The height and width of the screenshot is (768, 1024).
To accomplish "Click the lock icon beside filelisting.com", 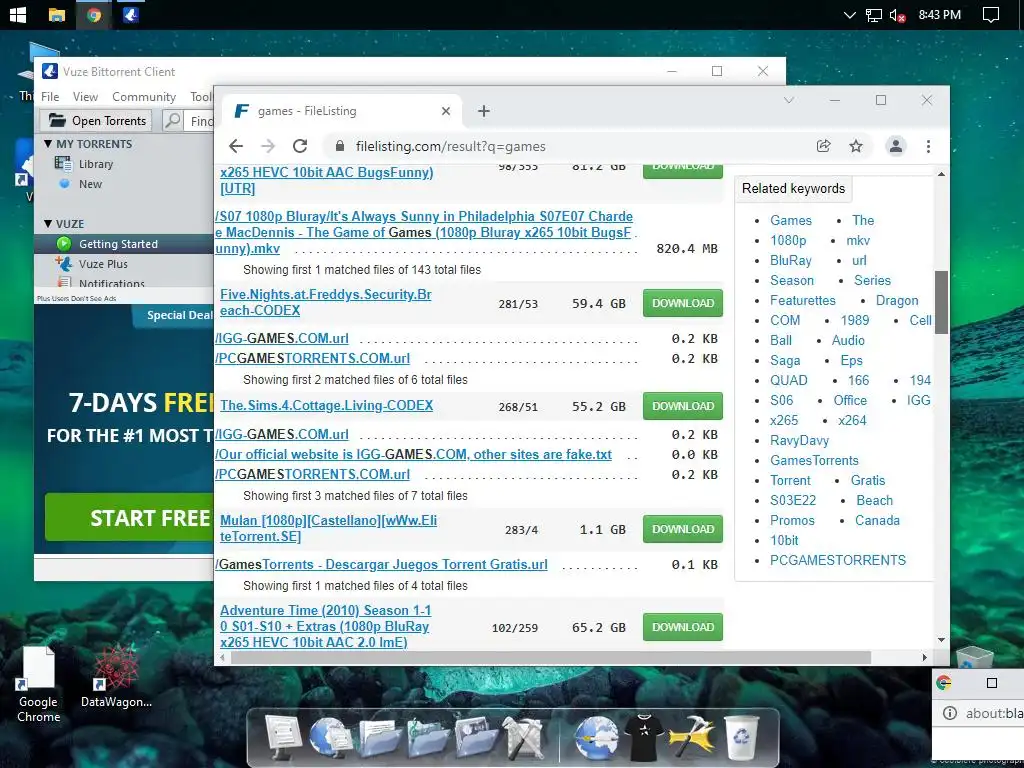I will tap(340, 146).
